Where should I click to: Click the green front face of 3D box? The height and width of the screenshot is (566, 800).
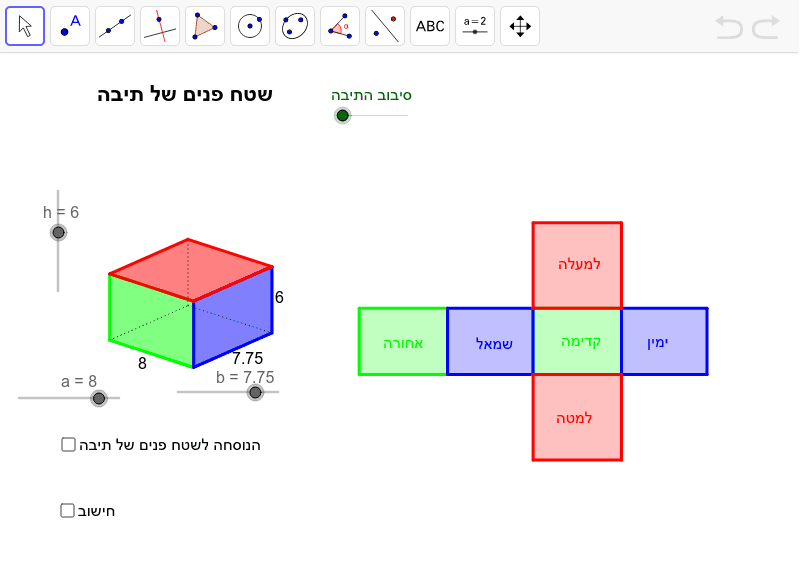click(x=151, y=321)
